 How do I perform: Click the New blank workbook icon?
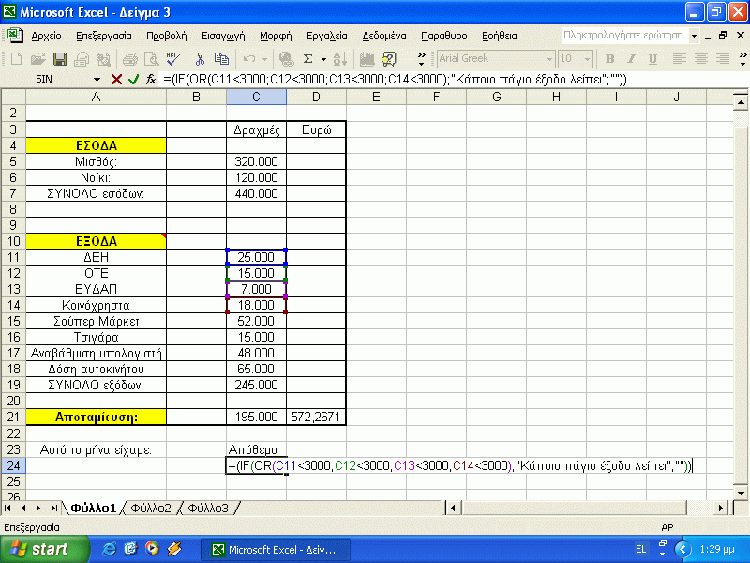[16, 59]
